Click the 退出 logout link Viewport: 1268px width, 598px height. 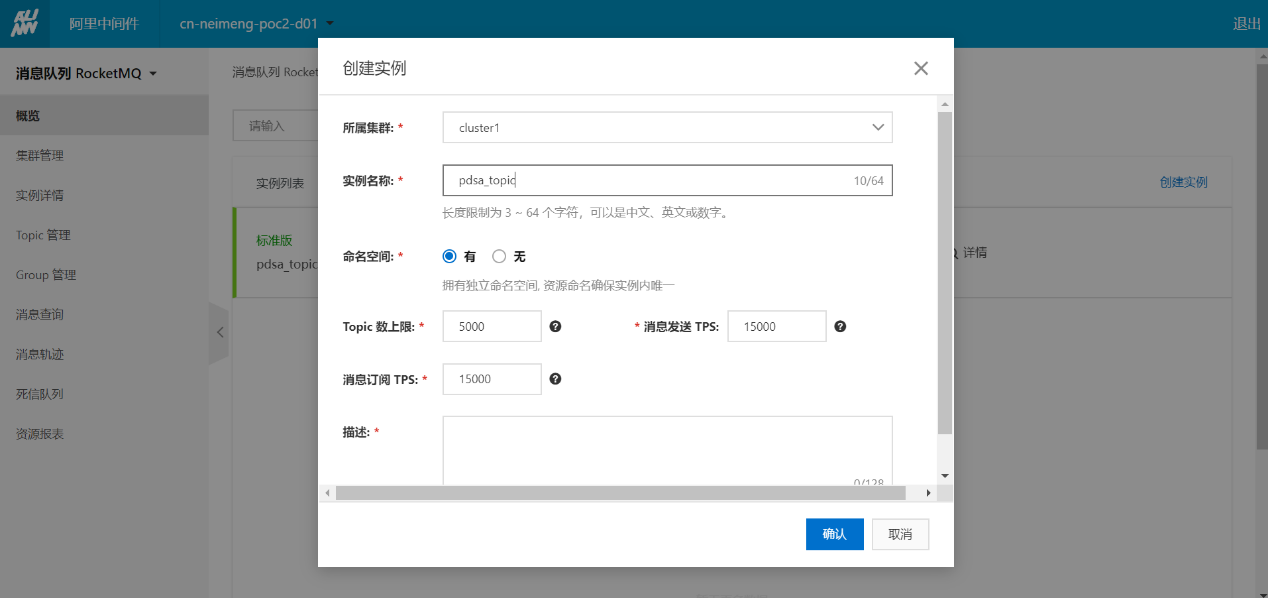1247,24
